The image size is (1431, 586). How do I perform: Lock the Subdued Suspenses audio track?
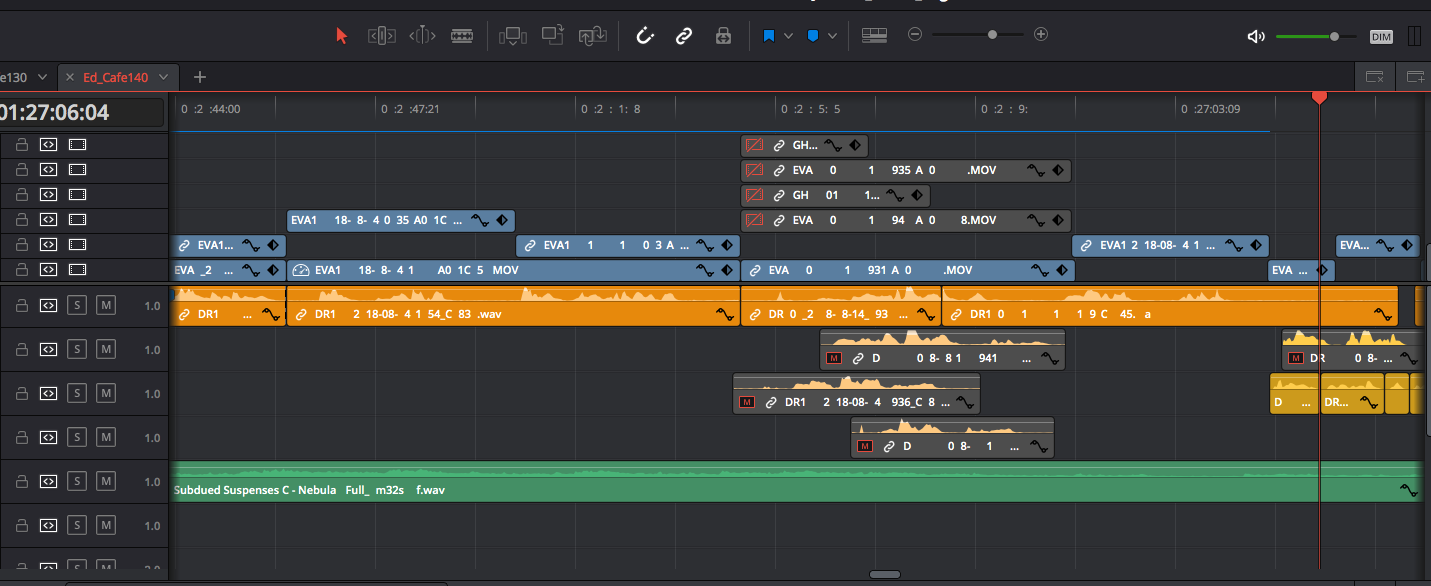21,482
